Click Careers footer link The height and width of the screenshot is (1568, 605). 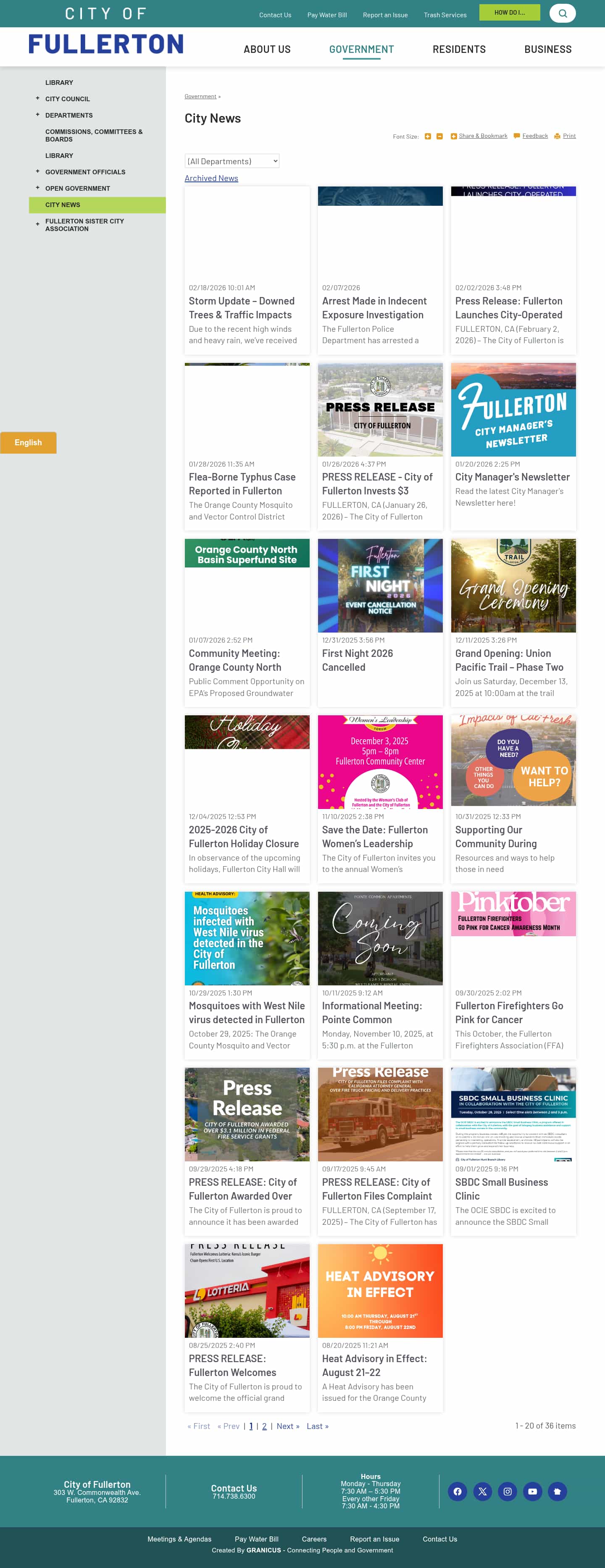pos(314,1539)
